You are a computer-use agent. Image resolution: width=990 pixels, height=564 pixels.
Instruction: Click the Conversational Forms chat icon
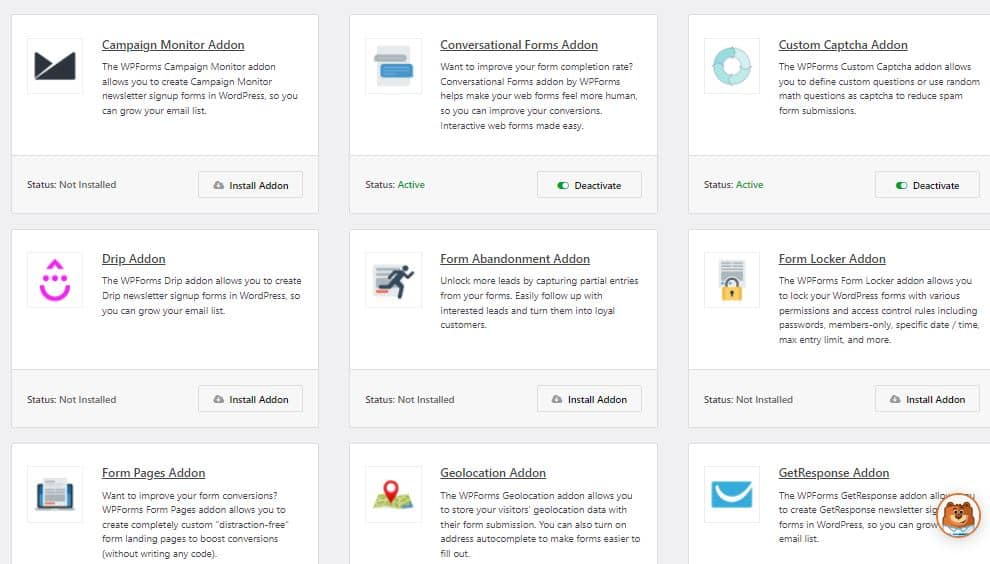click(x=393, y=66)
